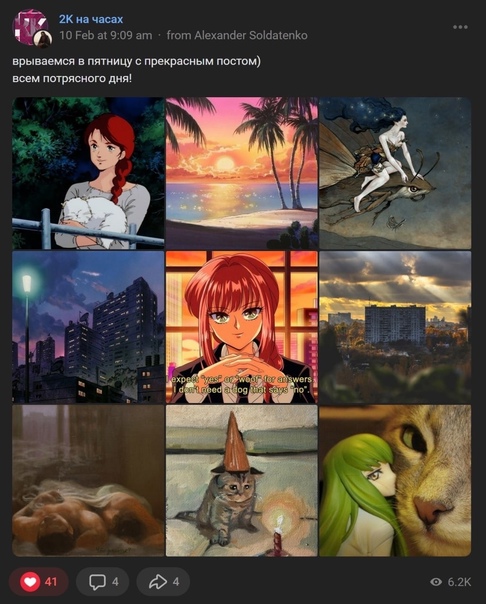Open the kitten with party hat painting
The height and width of the screenshot is (604, 486).
(242, 480)
